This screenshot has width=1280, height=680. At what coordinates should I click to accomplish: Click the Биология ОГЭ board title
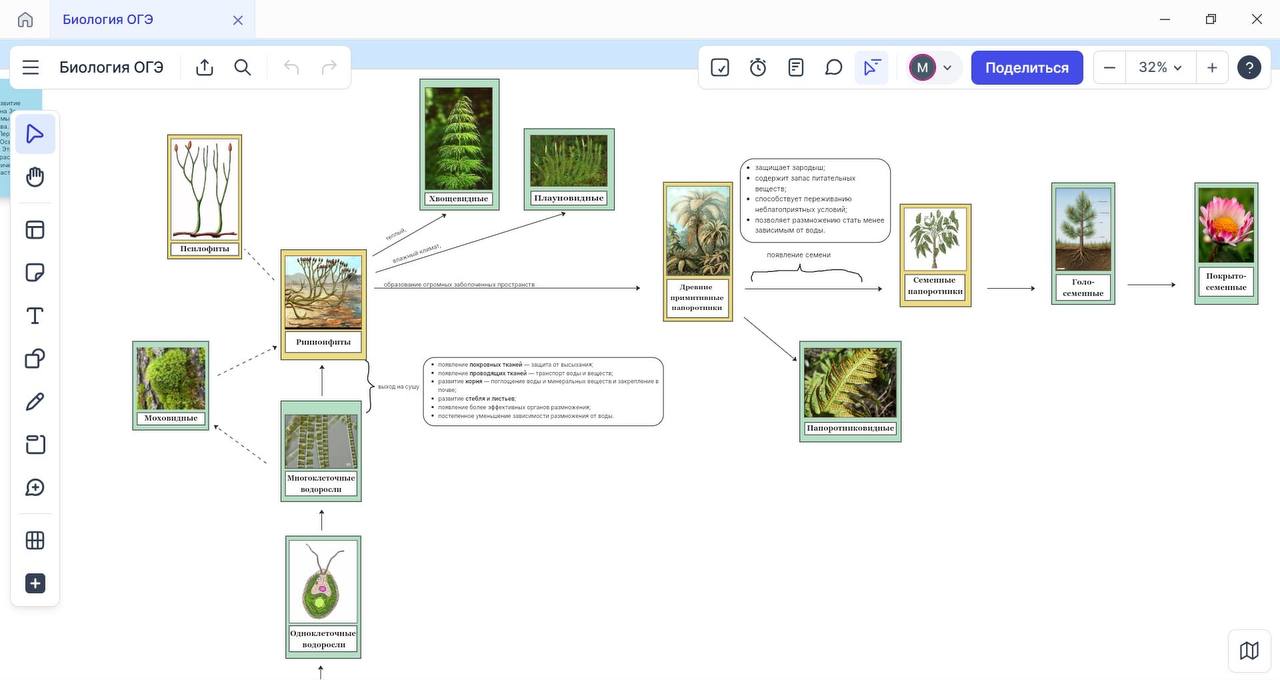[111, 67]
